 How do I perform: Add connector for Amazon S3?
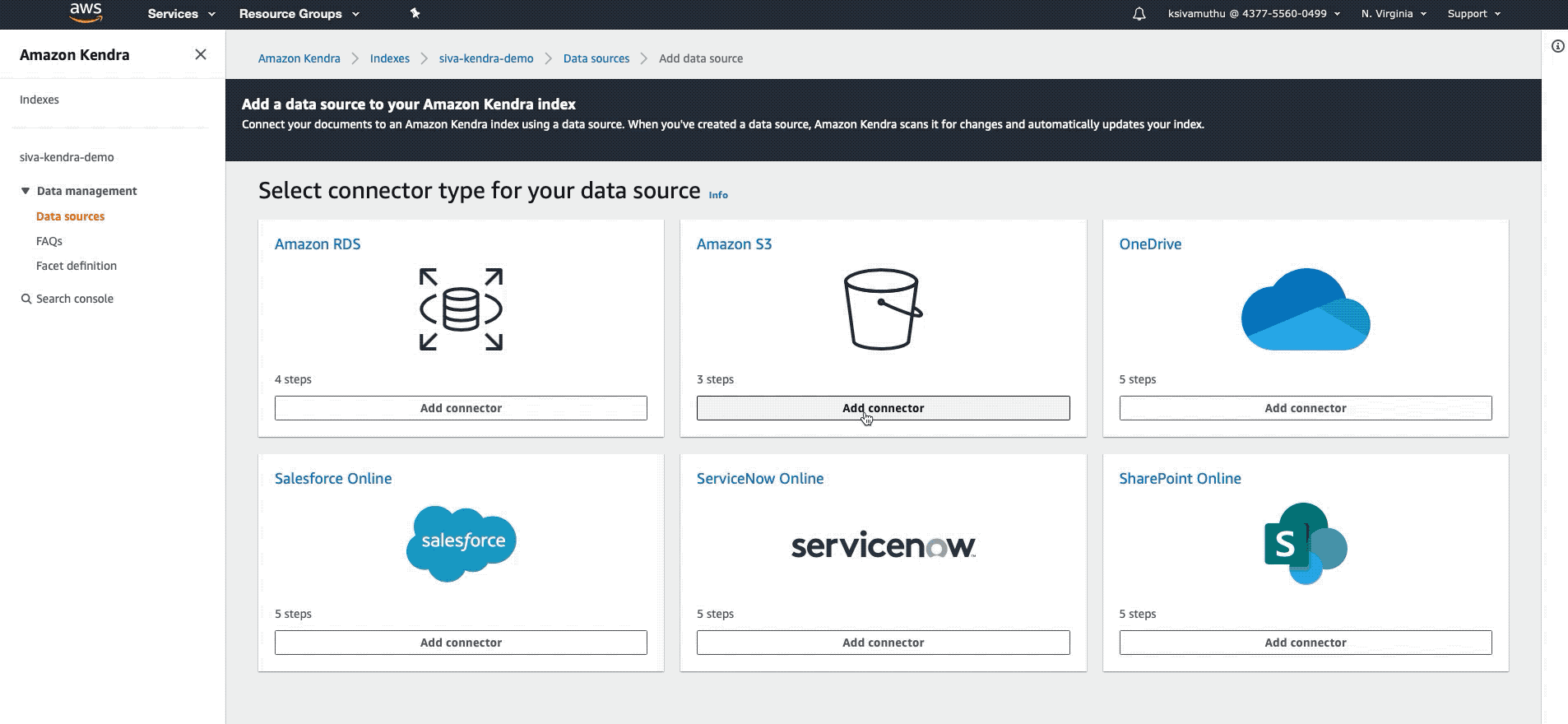tap(883, 408)
